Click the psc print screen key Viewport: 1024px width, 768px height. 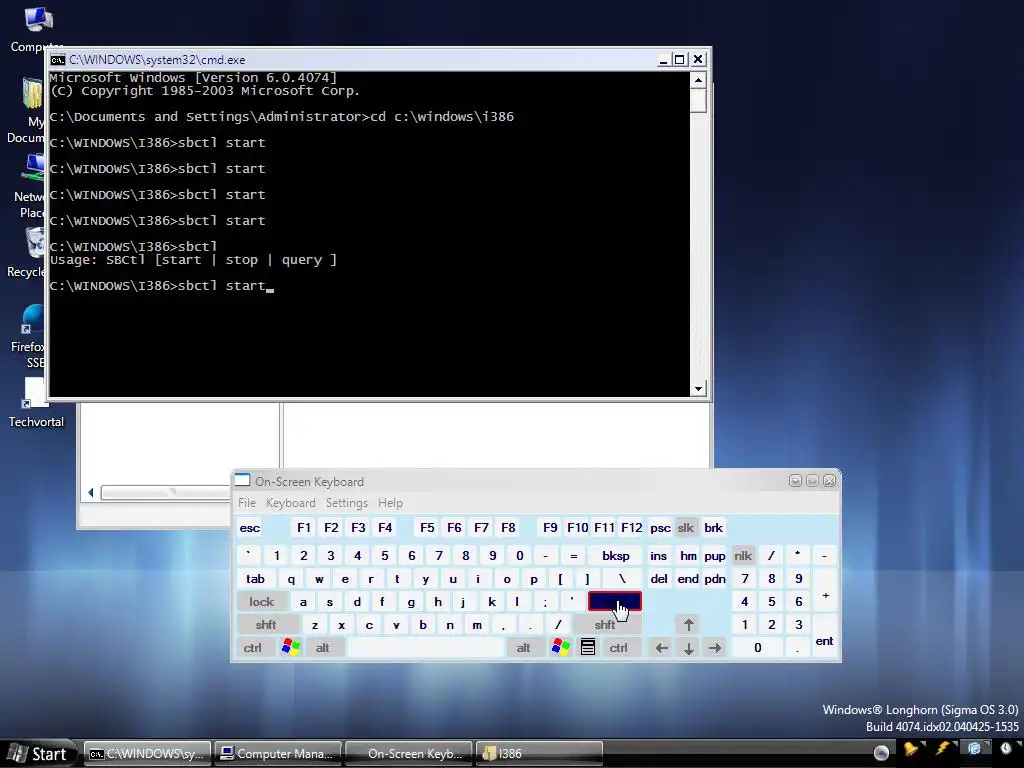click(x=660, y=528)
